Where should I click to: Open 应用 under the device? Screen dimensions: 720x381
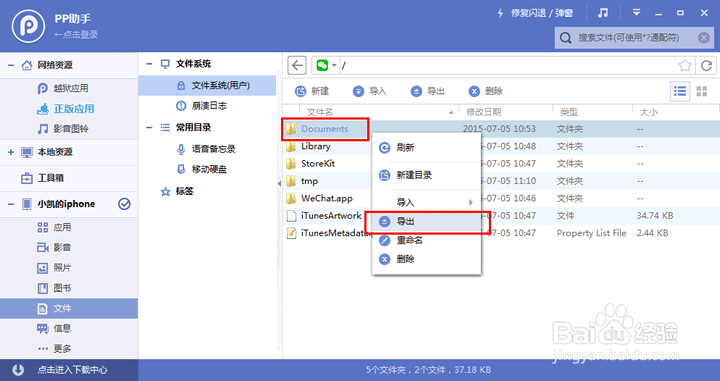coord(54,227)
